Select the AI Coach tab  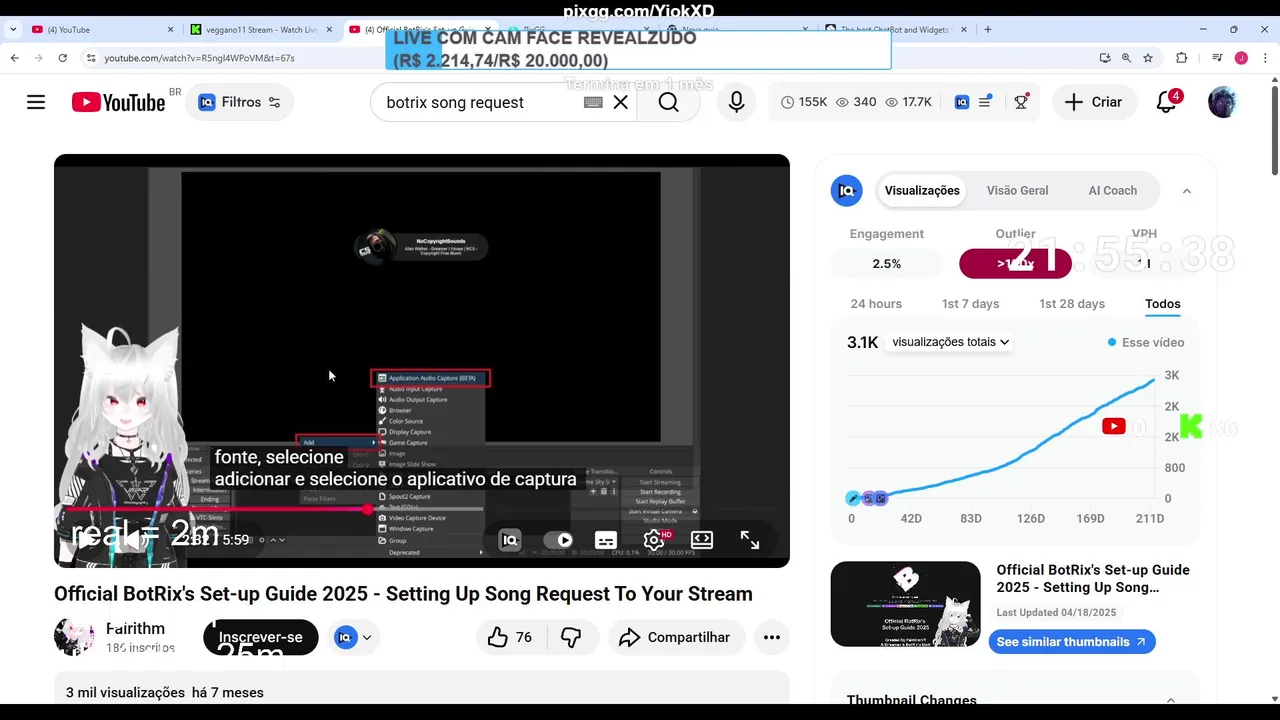click(1112, 190)
